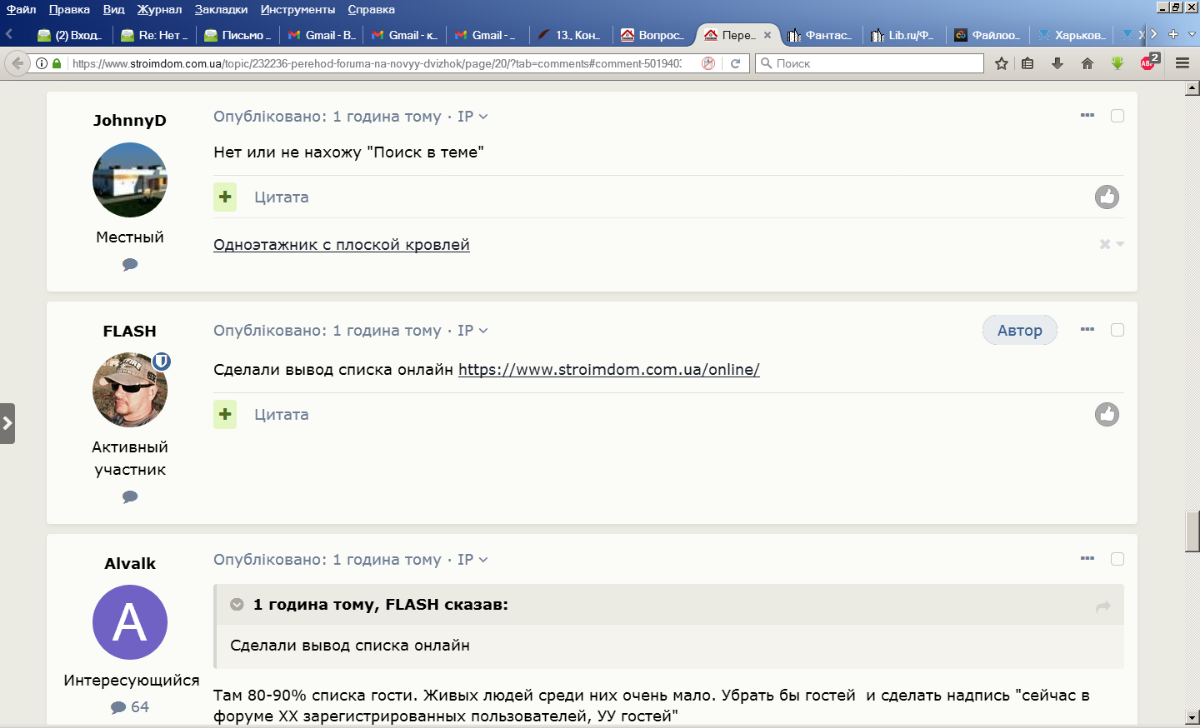
Task: Click the bookmark star icon in toolbar
Action: [1001, 63]
